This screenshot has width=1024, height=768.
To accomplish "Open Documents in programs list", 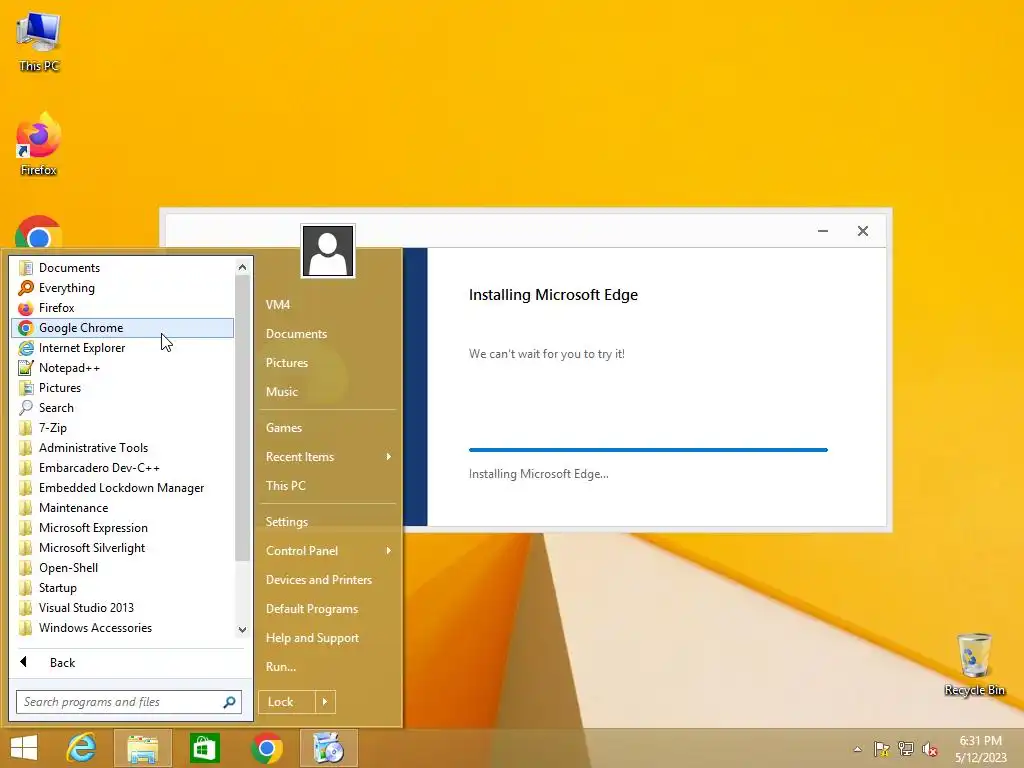I will [x=123, y=268].
